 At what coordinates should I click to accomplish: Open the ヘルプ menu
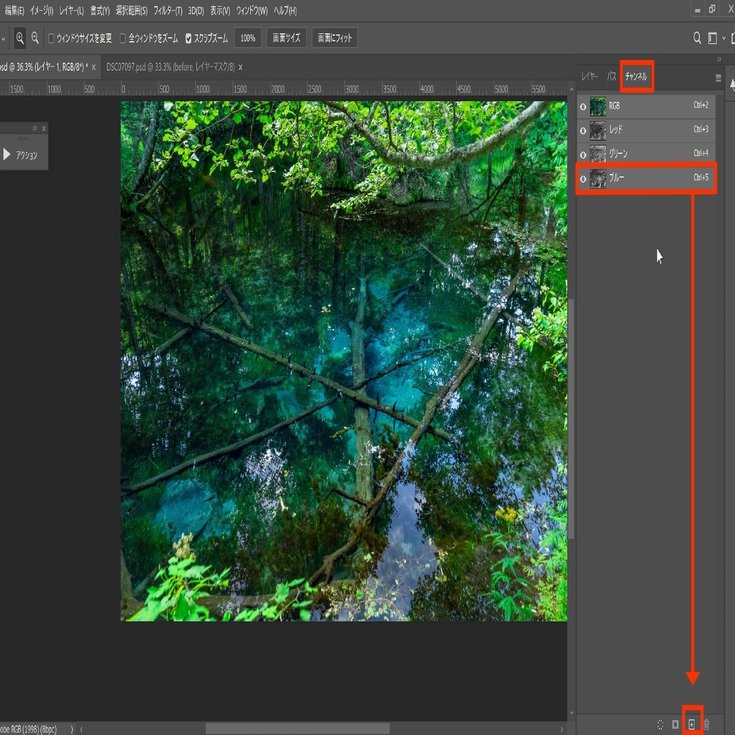285,10
